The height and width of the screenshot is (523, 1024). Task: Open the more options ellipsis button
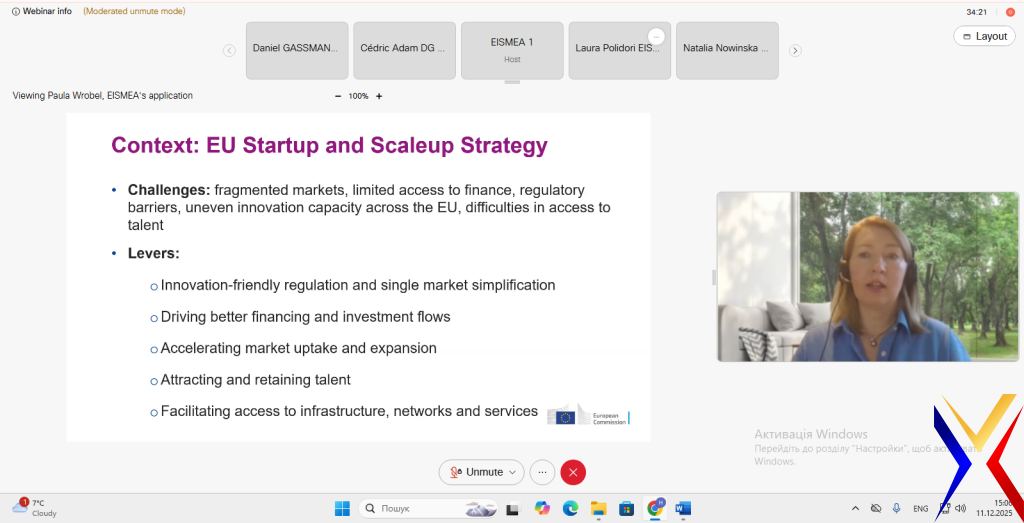click(542, 472)
